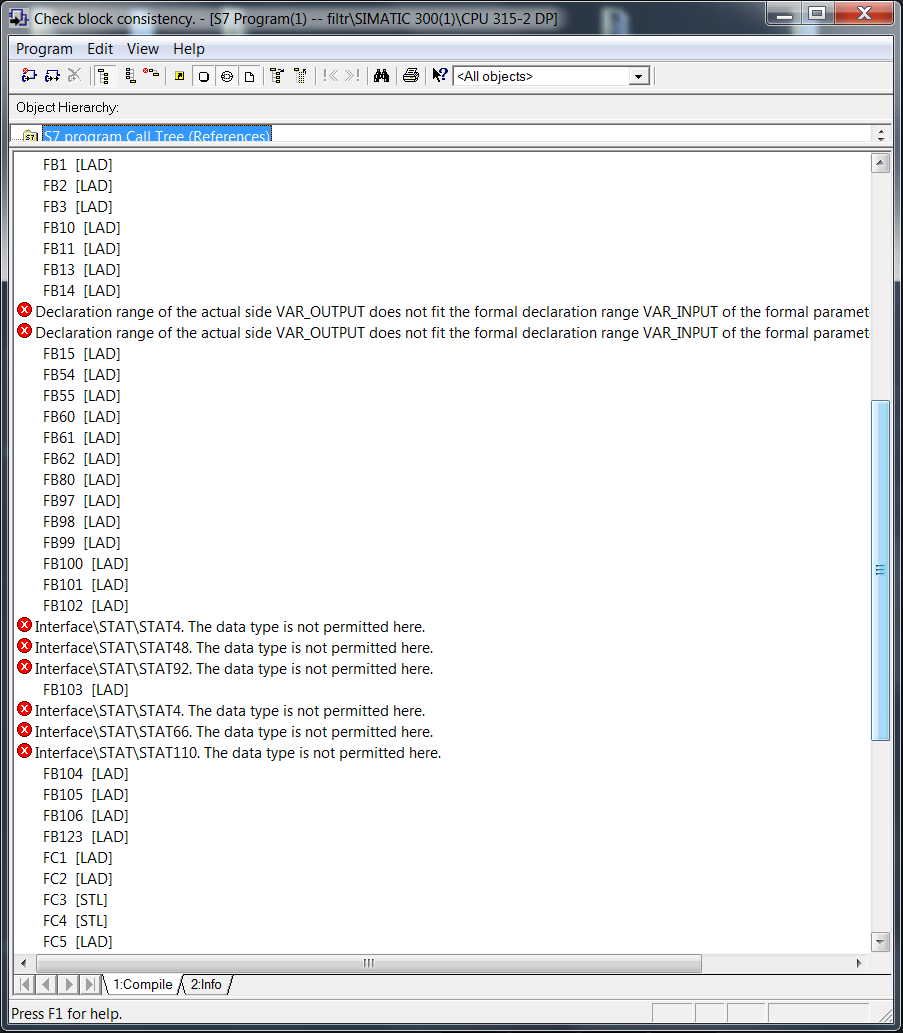Click the collapse all tree icon

[300, 76]
